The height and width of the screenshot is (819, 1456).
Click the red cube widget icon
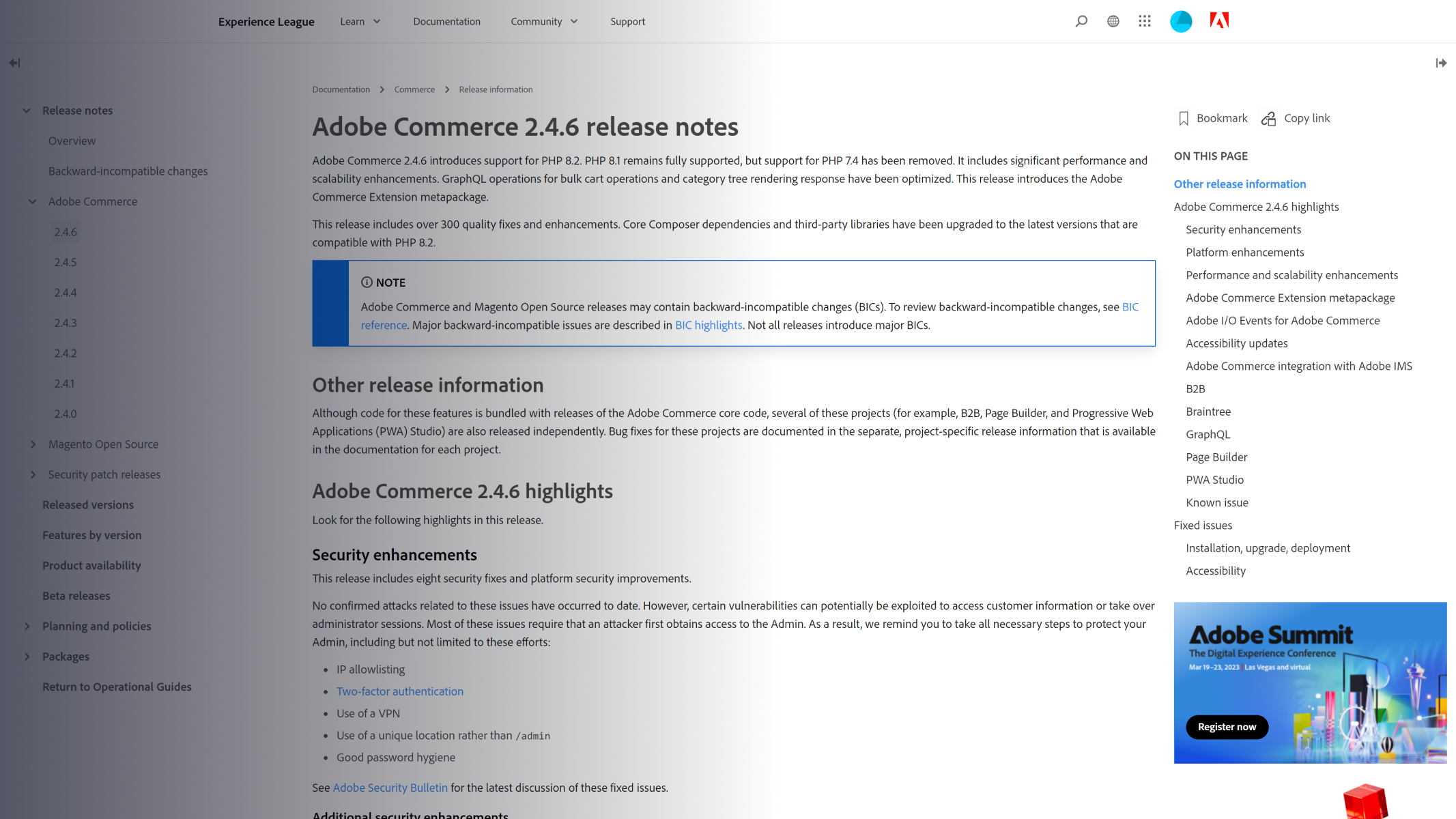point(1365,802)
